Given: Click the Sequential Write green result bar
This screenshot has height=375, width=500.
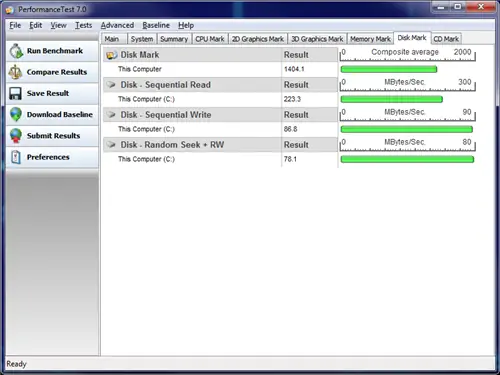Looking at the screenshot, I should coord(407,129).
